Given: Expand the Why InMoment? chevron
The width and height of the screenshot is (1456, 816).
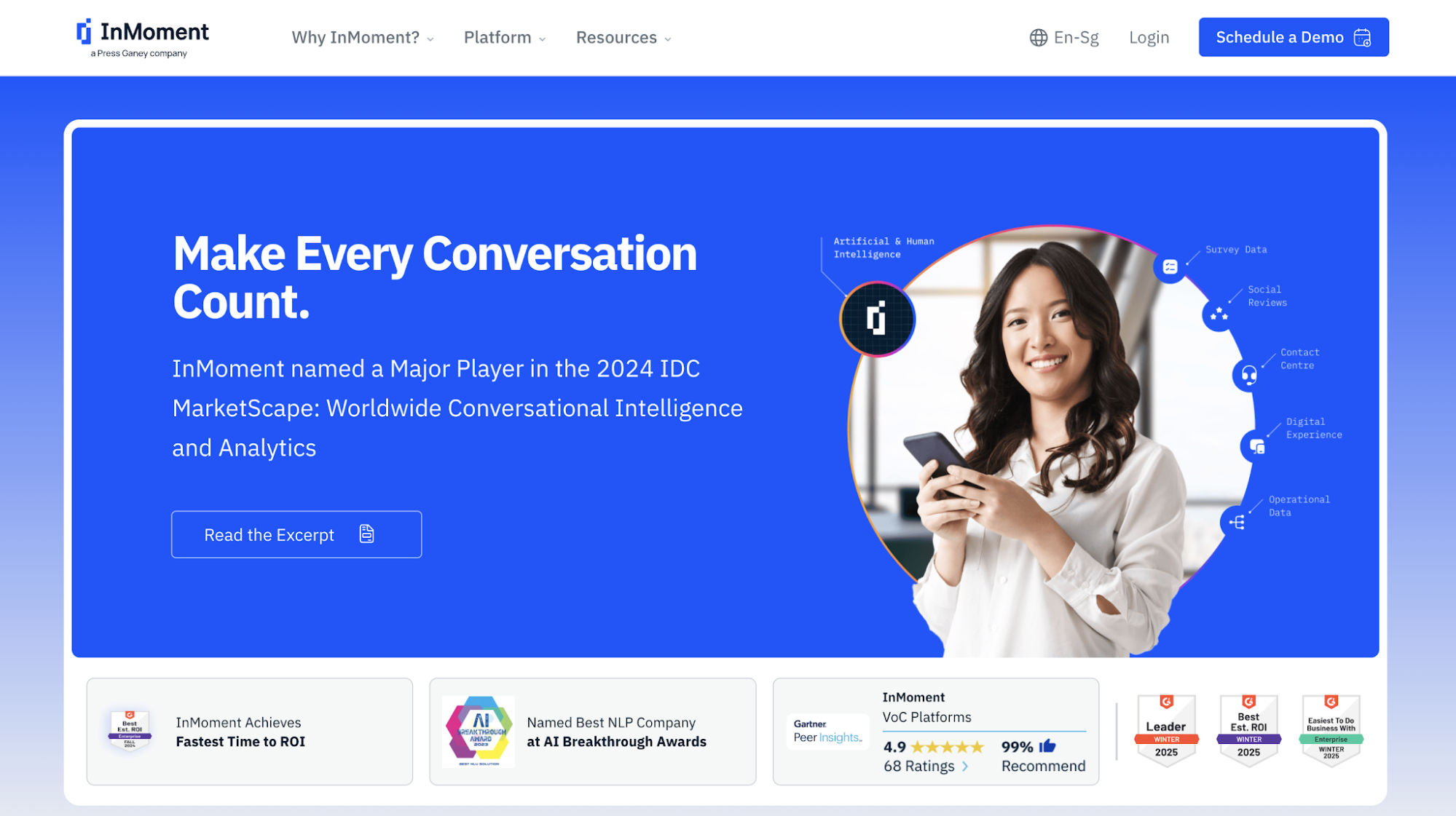Looking at the screenshot, I should (430, 39).
